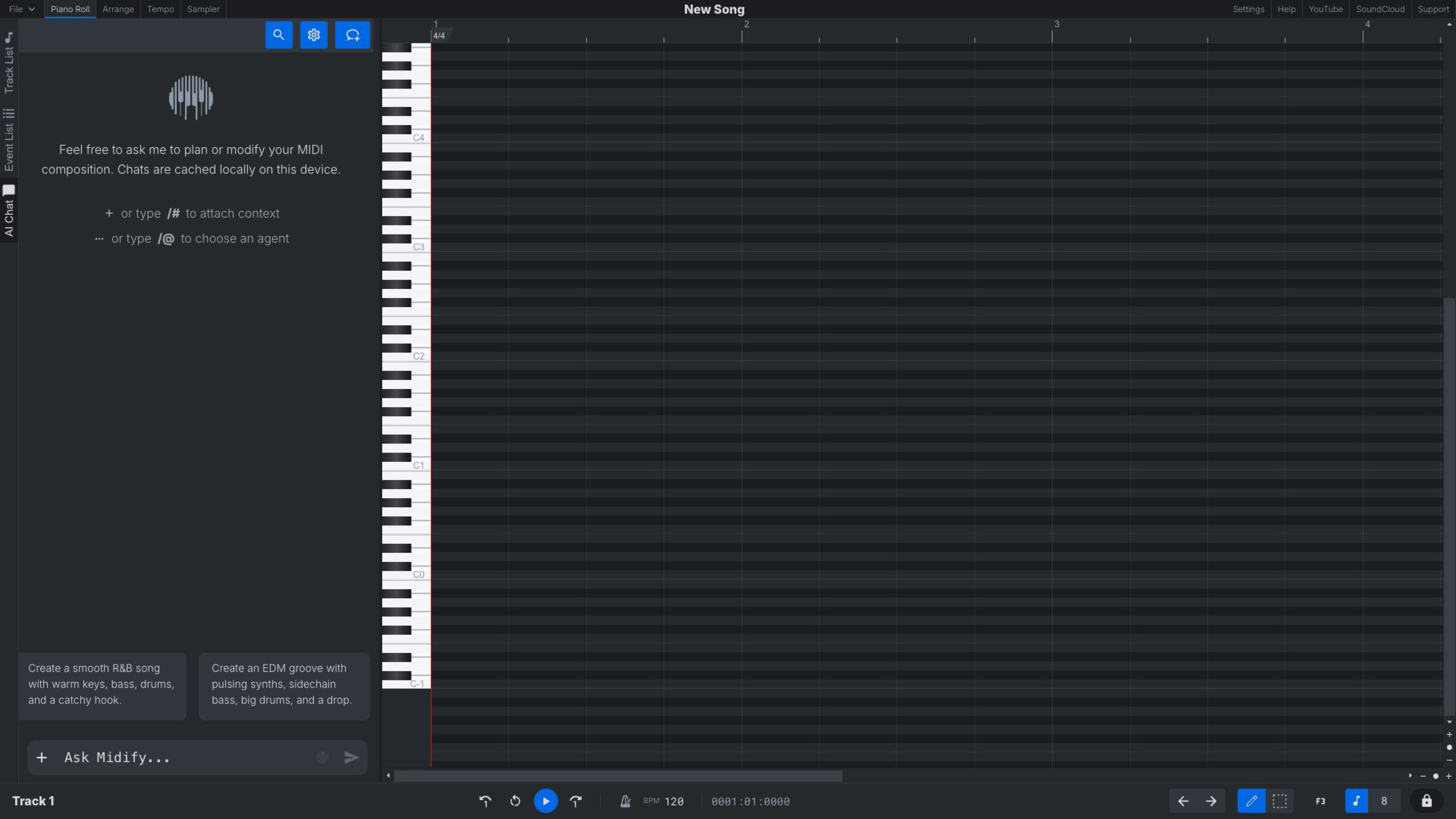Attach context with the plus icon

point(42,758)
